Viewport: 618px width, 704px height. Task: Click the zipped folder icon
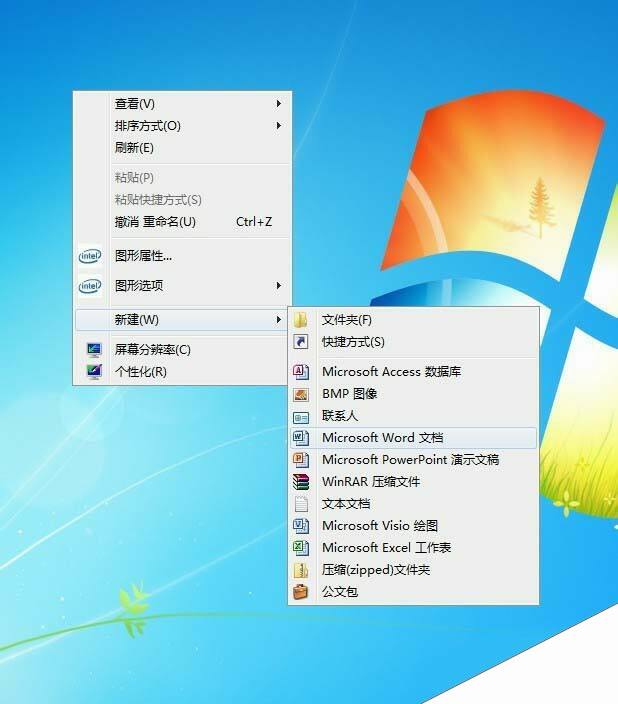300,570
